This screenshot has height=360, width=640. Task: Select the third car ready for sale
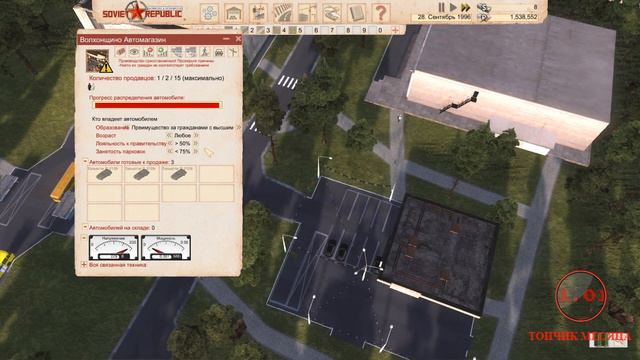click(179, 174)
